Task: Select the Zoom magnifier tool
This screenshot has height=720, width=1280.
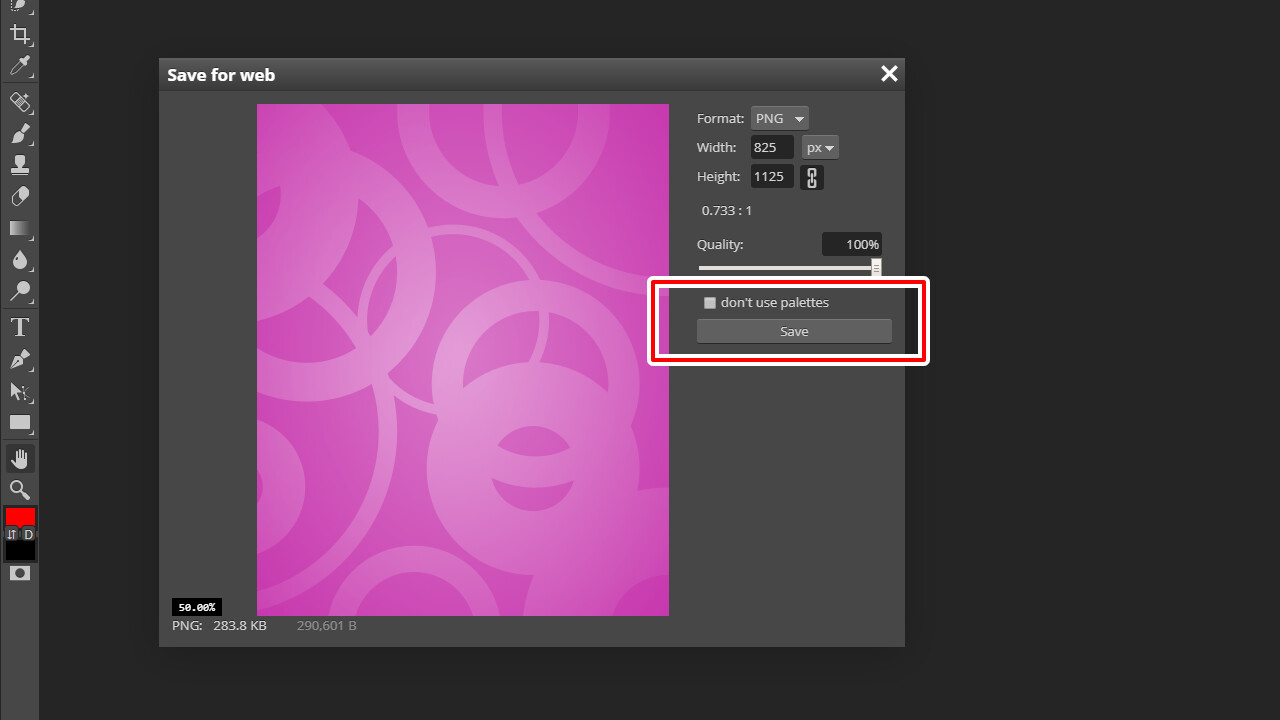Action: point(19,490)
